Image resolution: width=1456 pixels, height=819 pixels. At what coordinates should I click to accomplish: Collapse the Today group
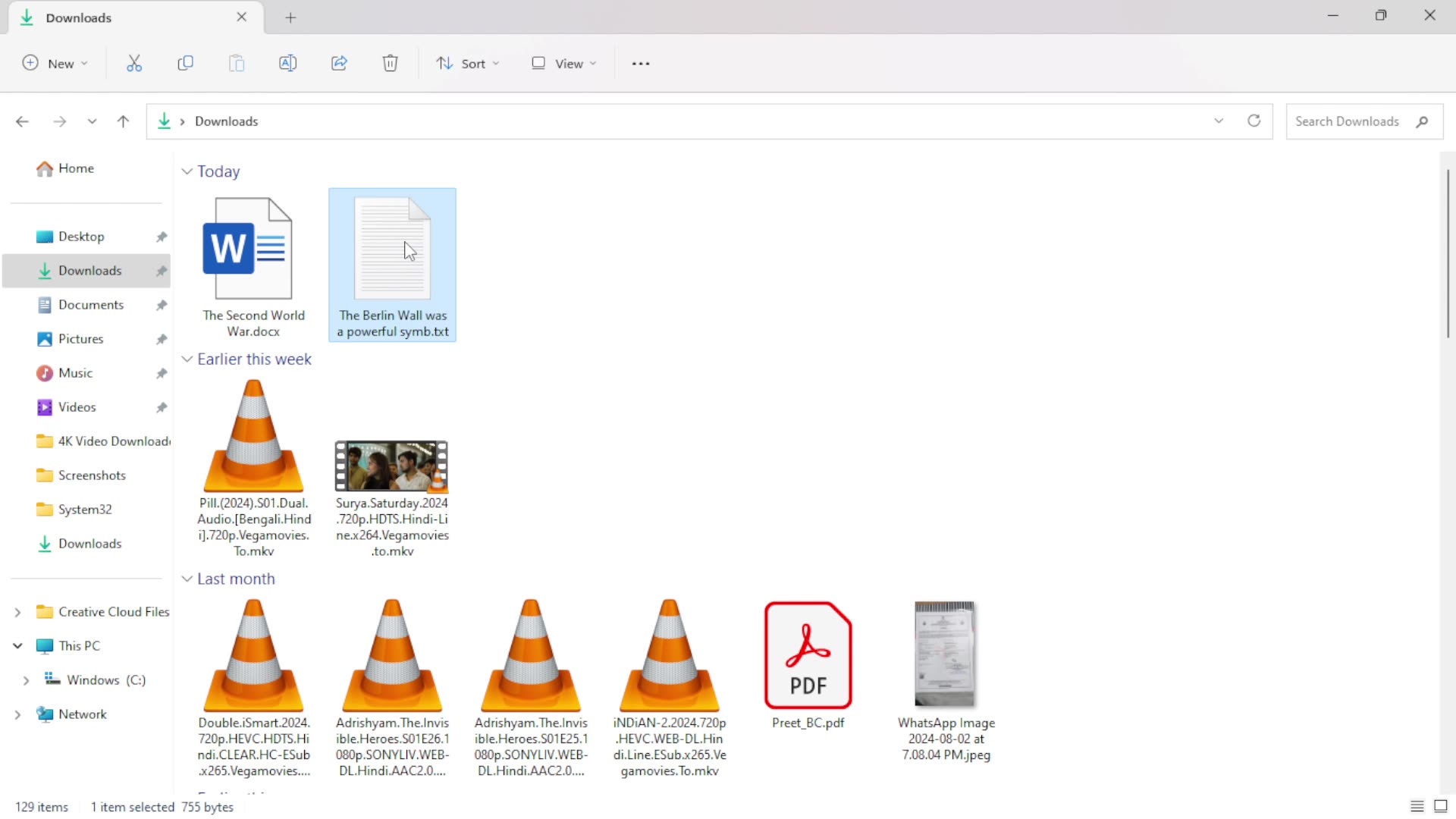coord(187,171)
